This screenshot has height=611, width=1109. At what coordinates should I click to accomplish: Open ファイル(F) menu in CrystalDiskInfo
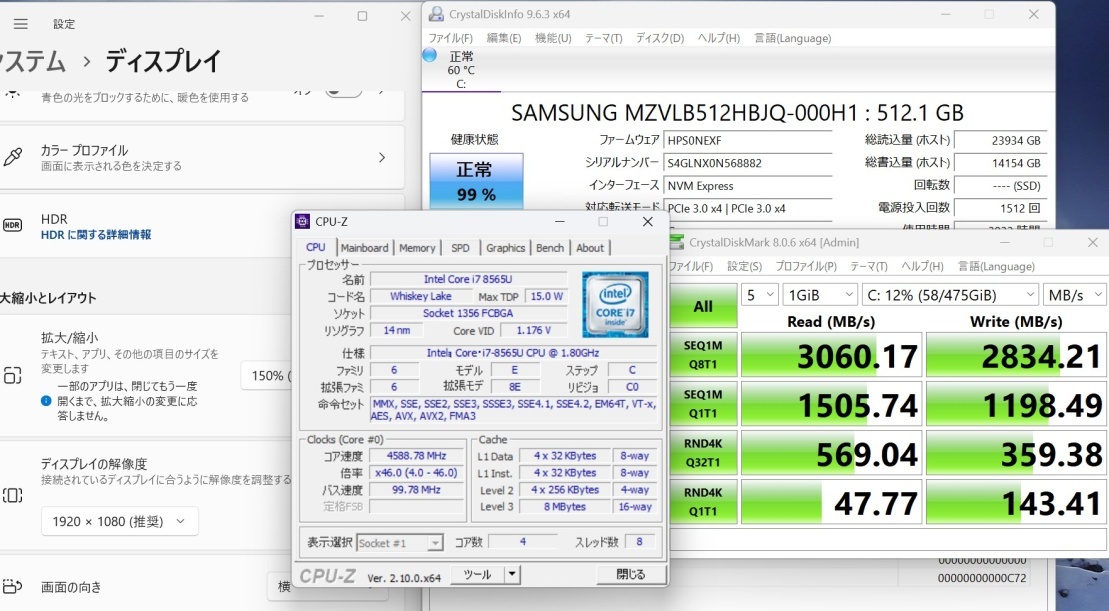click(451, 38)
